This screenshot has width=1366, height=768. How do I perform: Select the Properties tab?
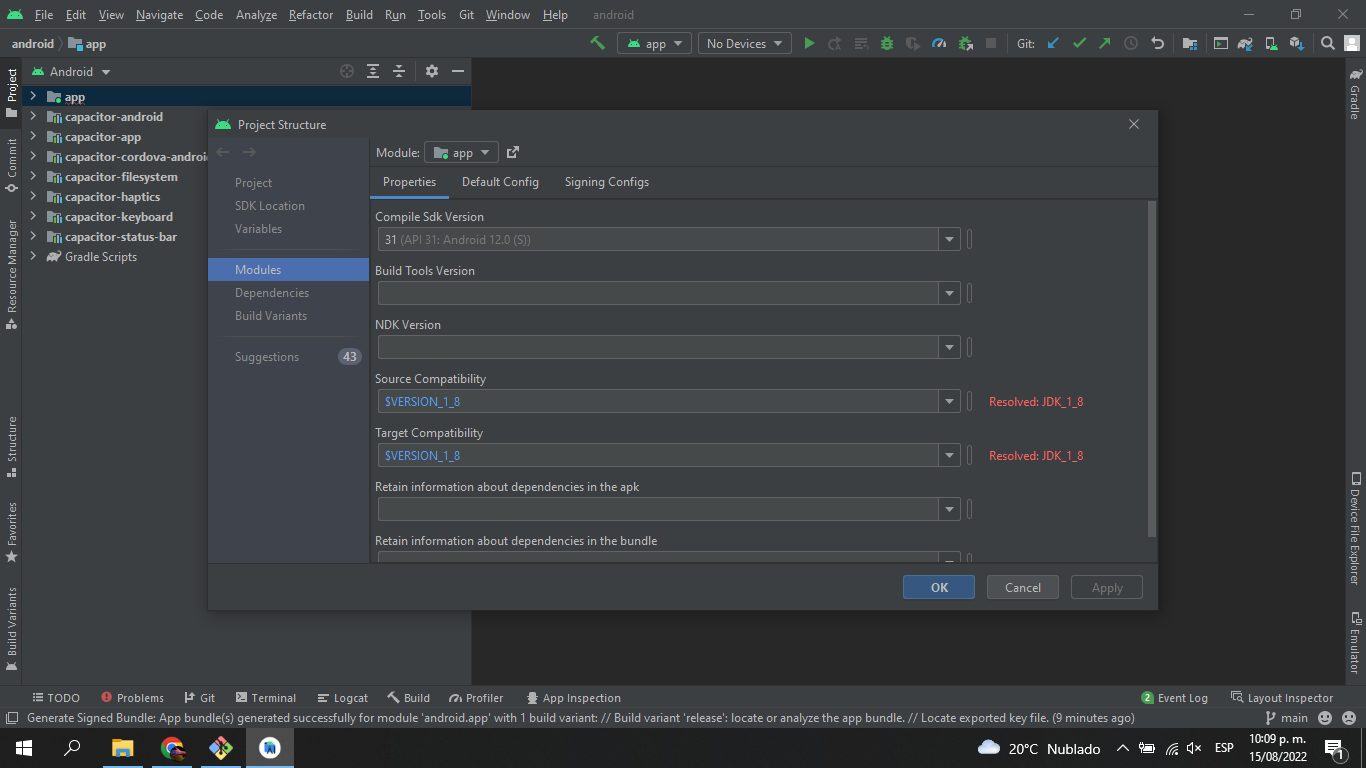coord(409,182)
